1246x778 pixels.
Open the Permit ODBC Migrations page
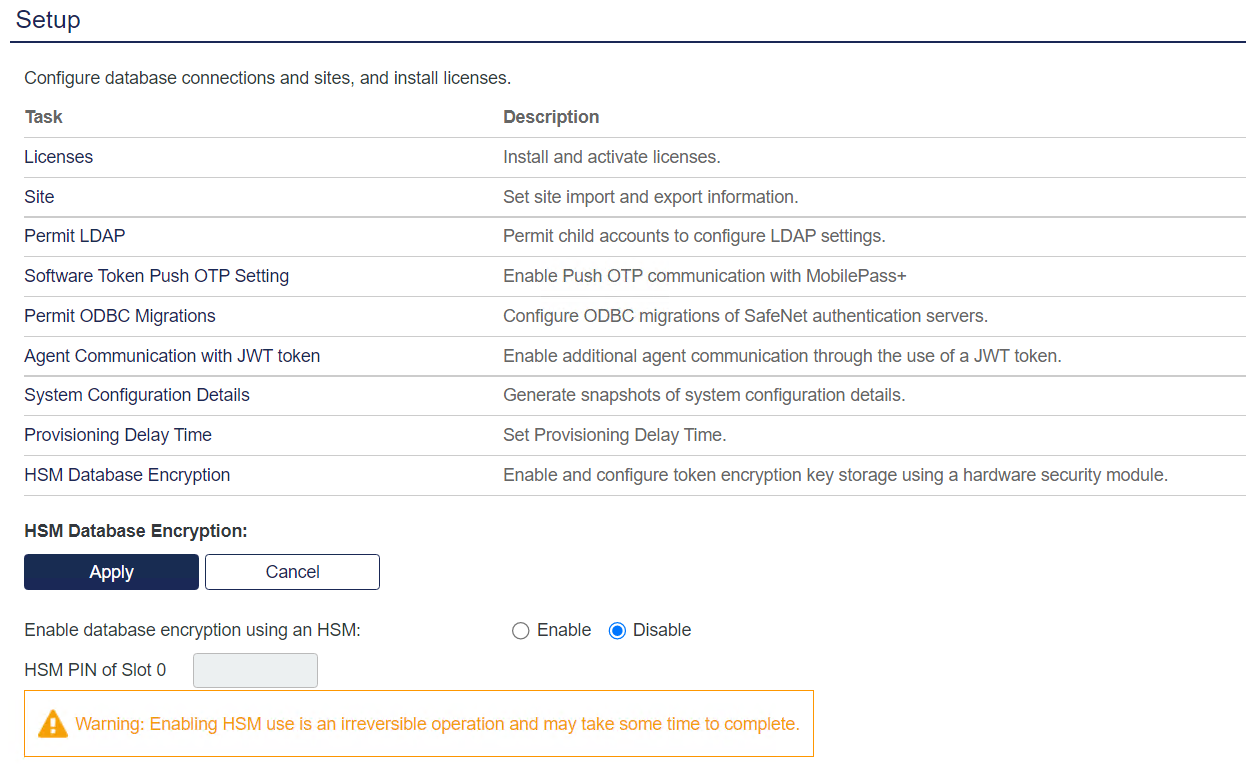[119, 316]
